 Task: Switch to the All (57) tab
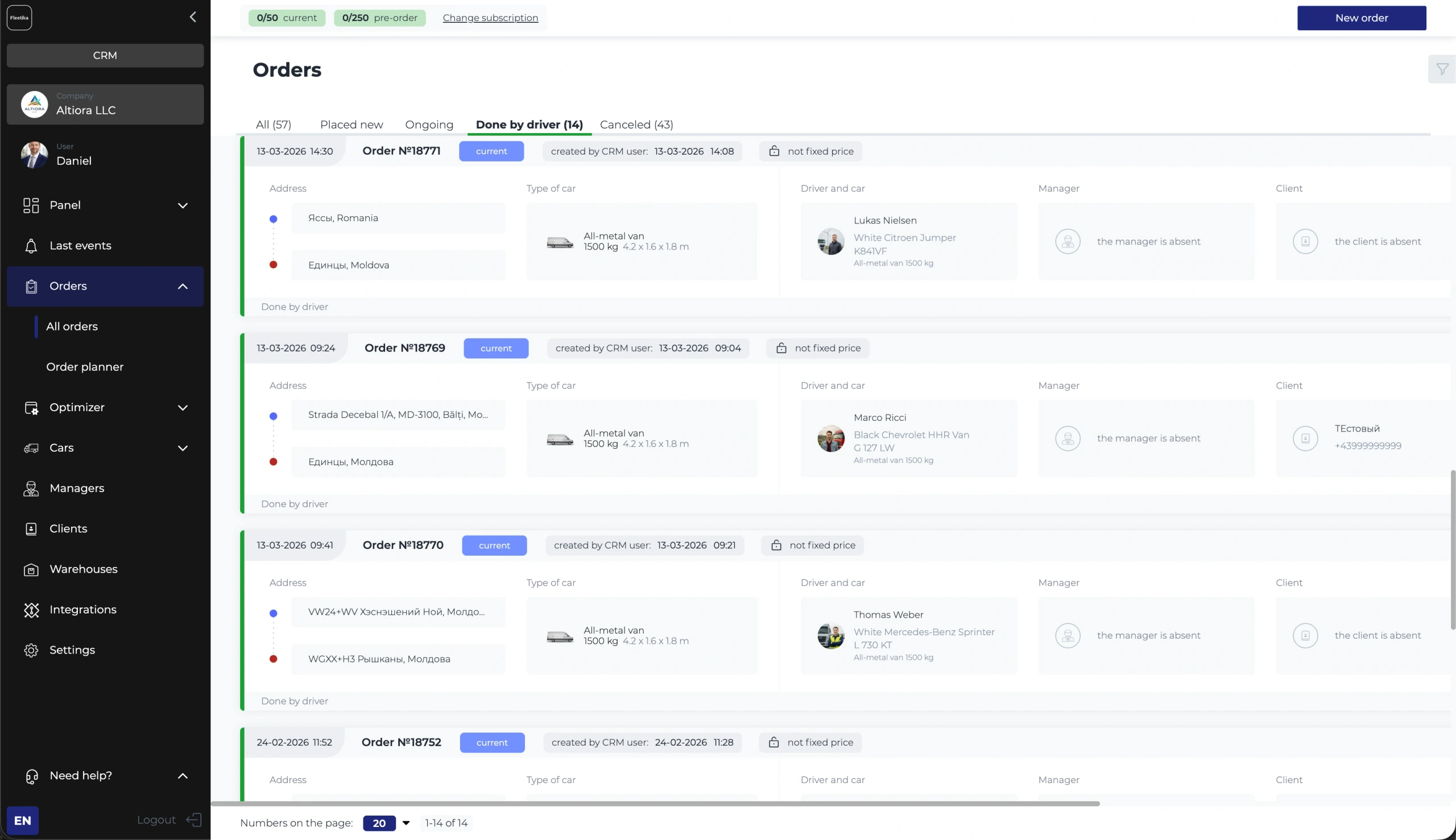pos(274,125)
